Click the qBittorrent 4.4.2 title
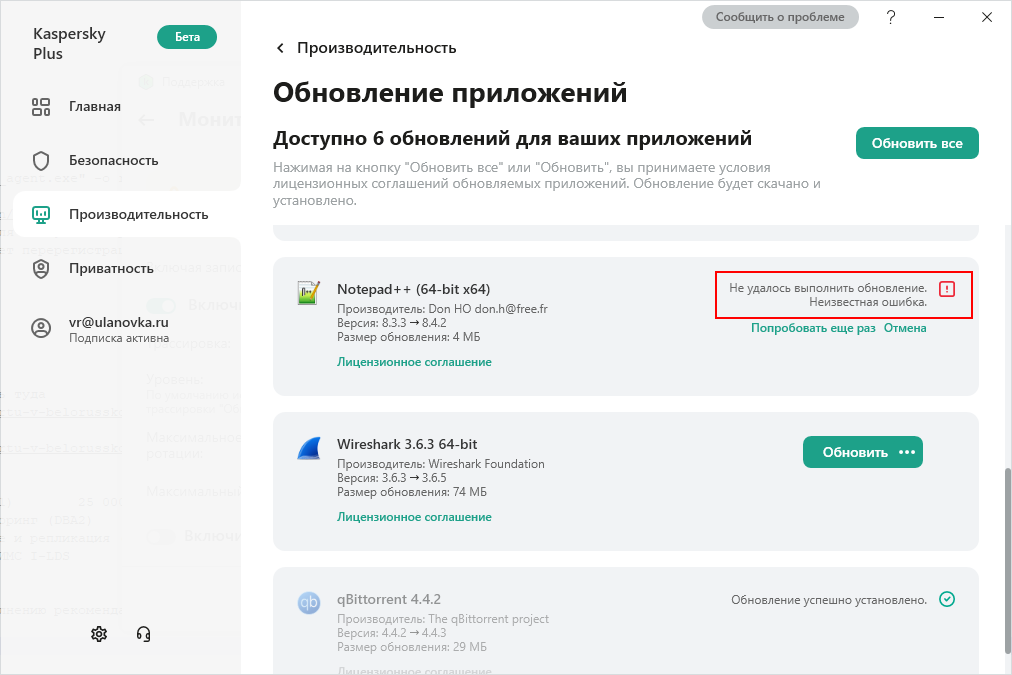Image resolution: width=1012 pixels, height=675 pixels. click(x=389, y=599)
